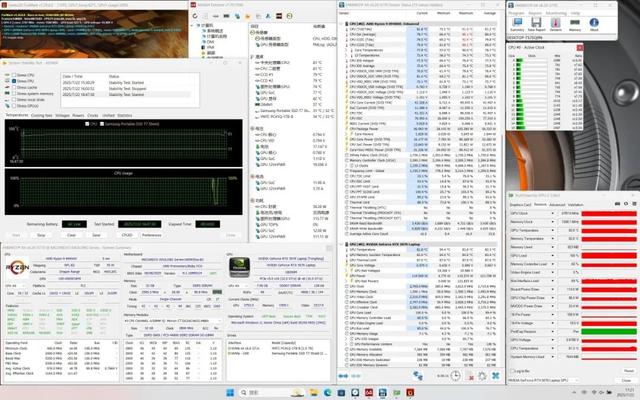Toggle the CPU checkbox above temperature graph
The image size is (640, 400).
tap(87, 124)
